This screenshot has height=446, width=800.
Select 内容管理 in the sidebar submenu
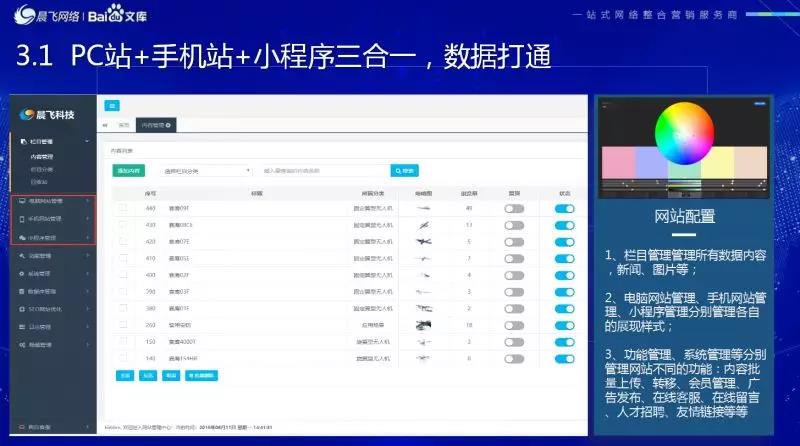42,157
